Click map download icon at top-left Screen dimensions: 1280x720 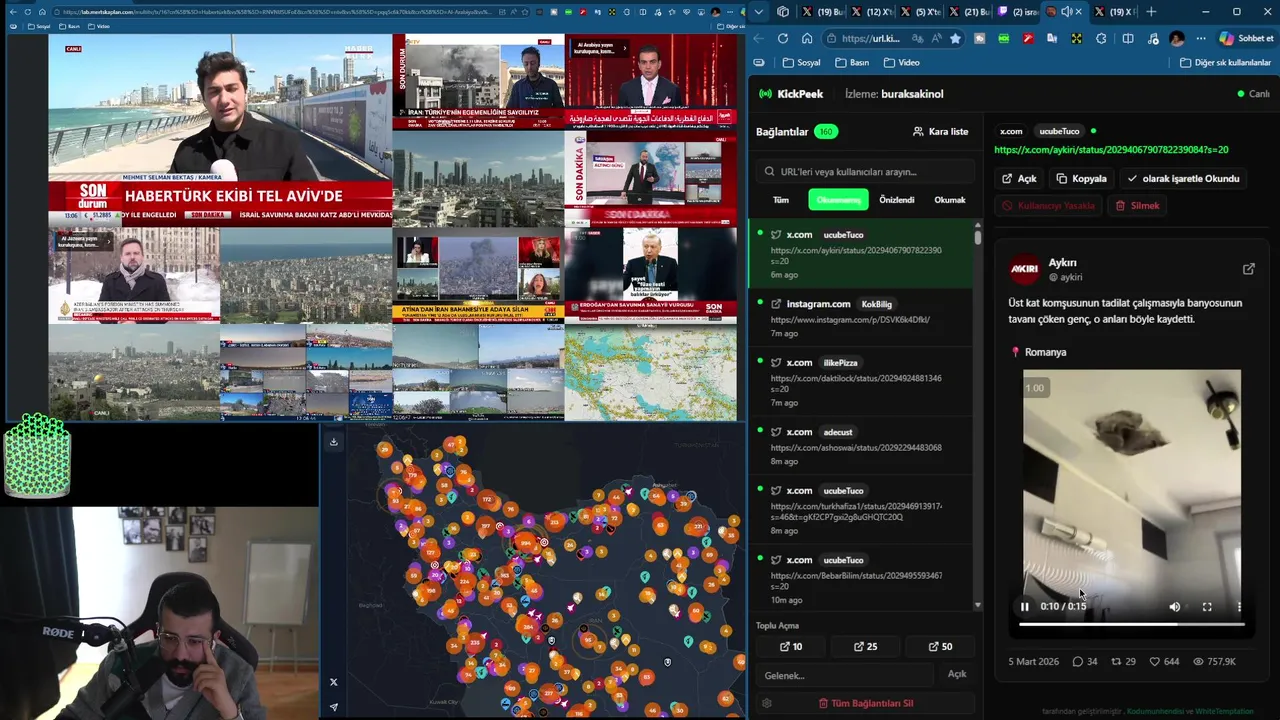point(334,441)
